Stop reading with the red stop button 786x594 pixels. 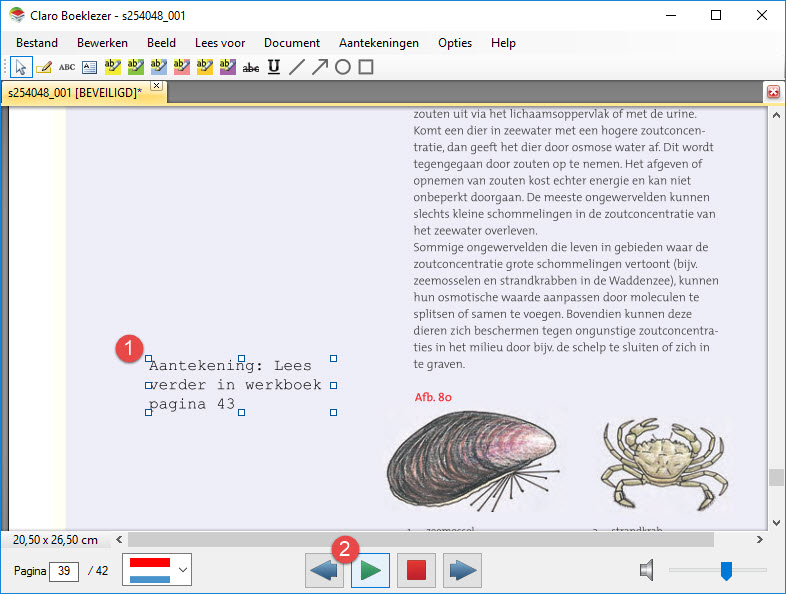click(x=417, y=570)
